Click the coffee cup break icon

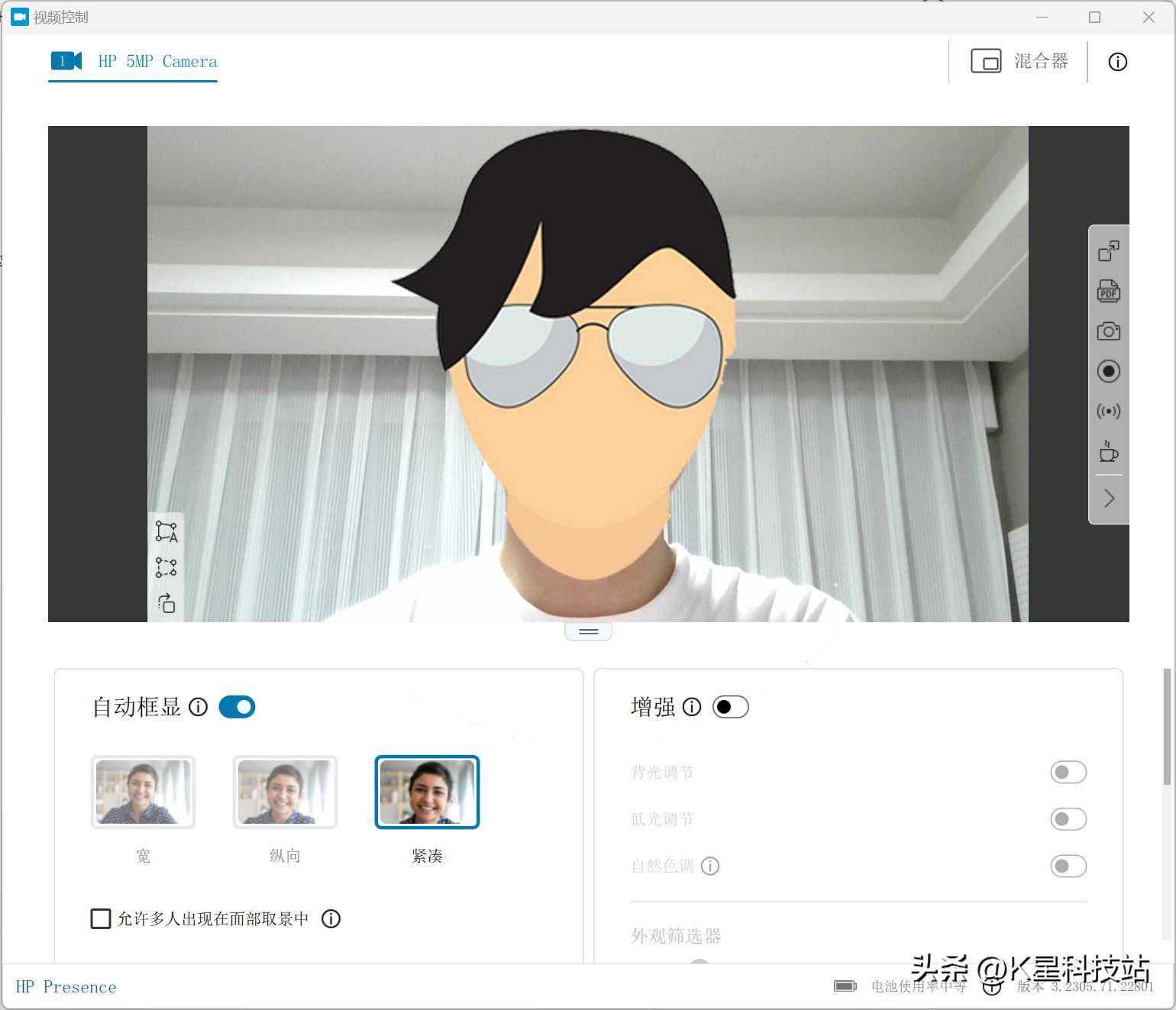tap(1108, 451)
